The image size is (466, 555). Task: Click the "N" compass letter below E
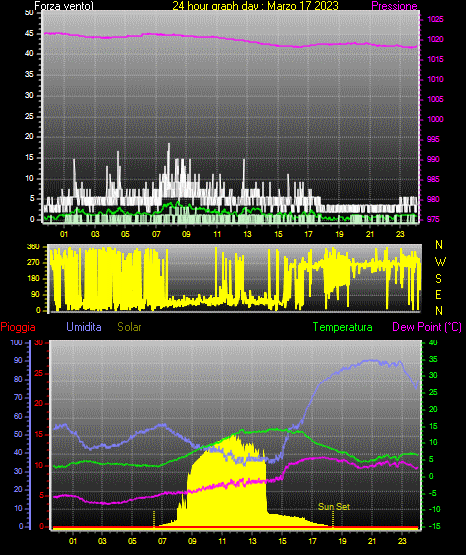439,310
